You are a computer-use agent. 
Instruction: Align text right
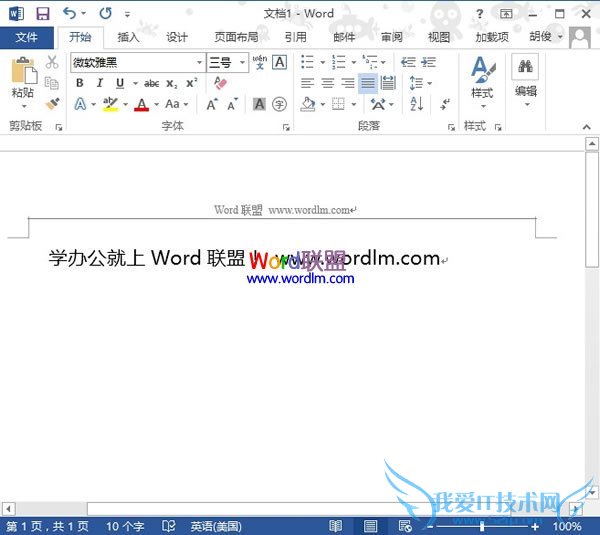coord(348,83)
